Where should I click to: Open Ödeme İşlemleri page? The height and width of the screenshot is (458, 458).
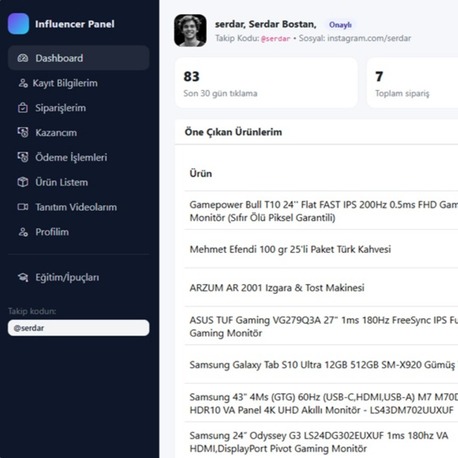click(79, 157)
